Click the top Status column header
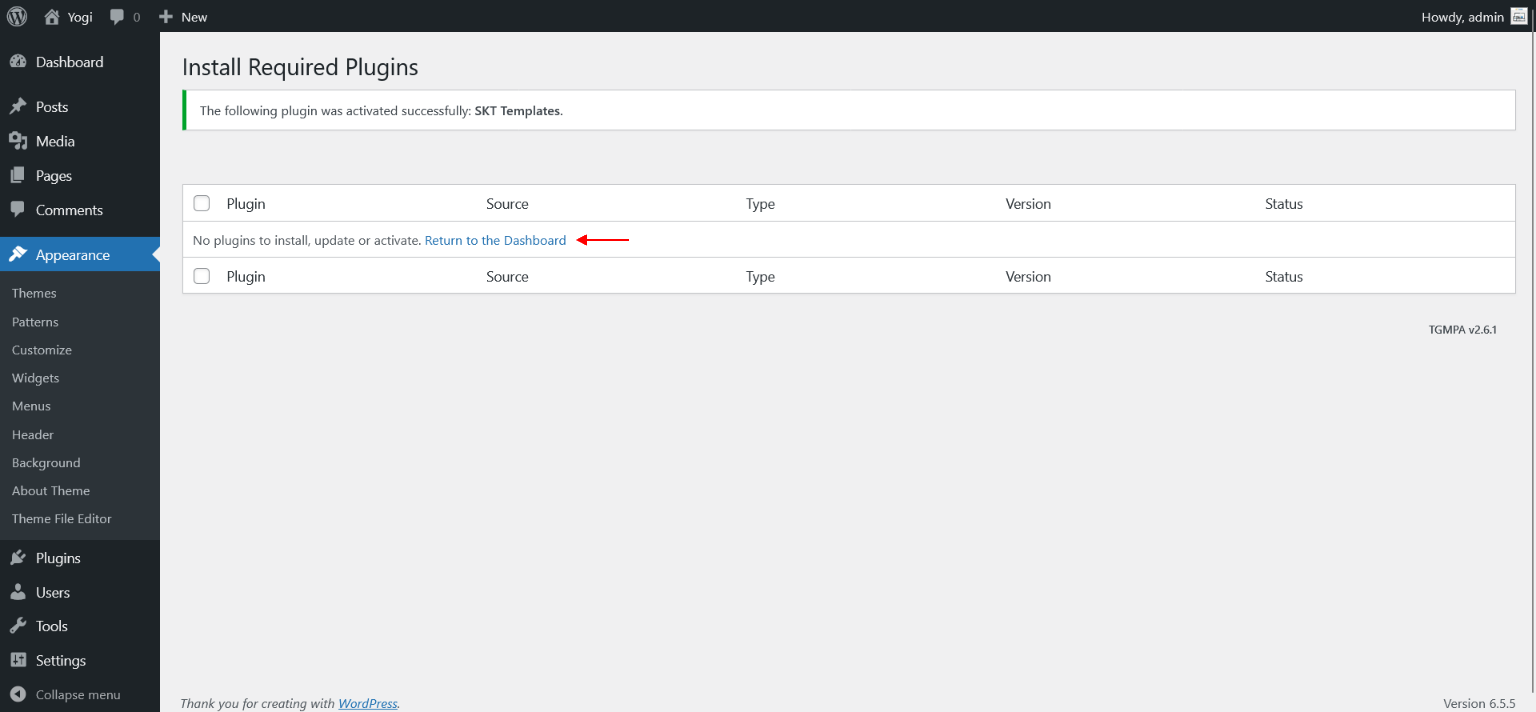 tap(1284, 203)
